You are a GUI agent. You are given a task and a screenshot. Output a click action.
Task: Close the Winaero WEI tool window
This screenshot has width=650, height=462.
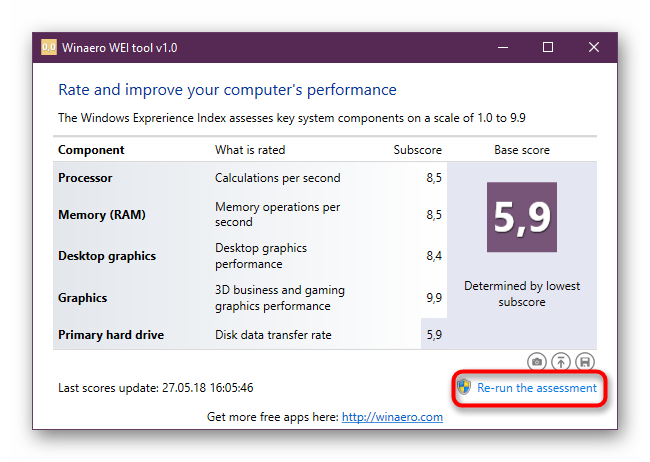[594, 47]
